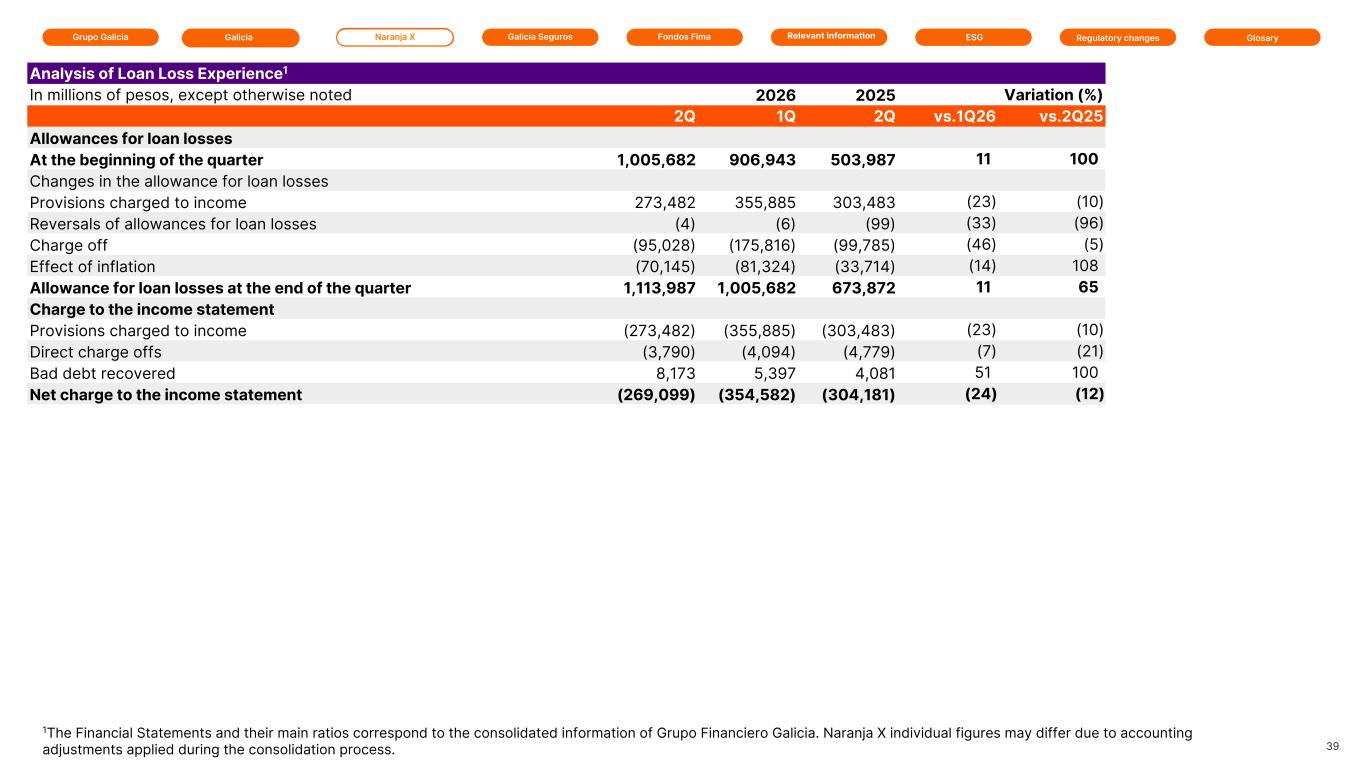Click the value 1,113,987
The image size is (1365, 768).
[658, 288]
